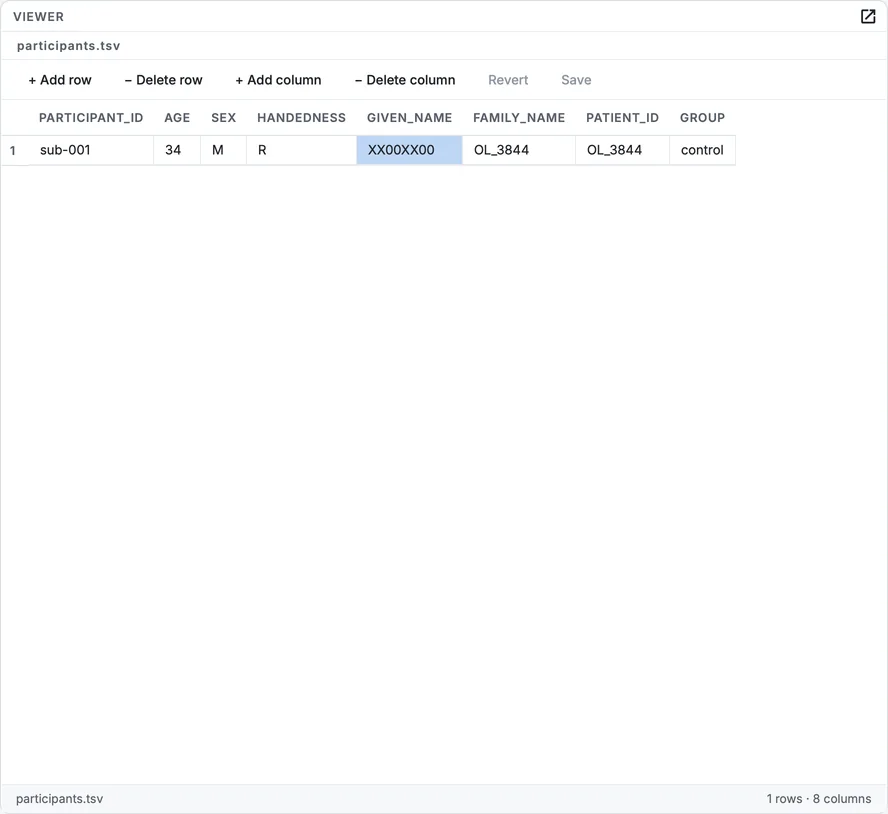Select the sub-001 cell

pos(91,150)
